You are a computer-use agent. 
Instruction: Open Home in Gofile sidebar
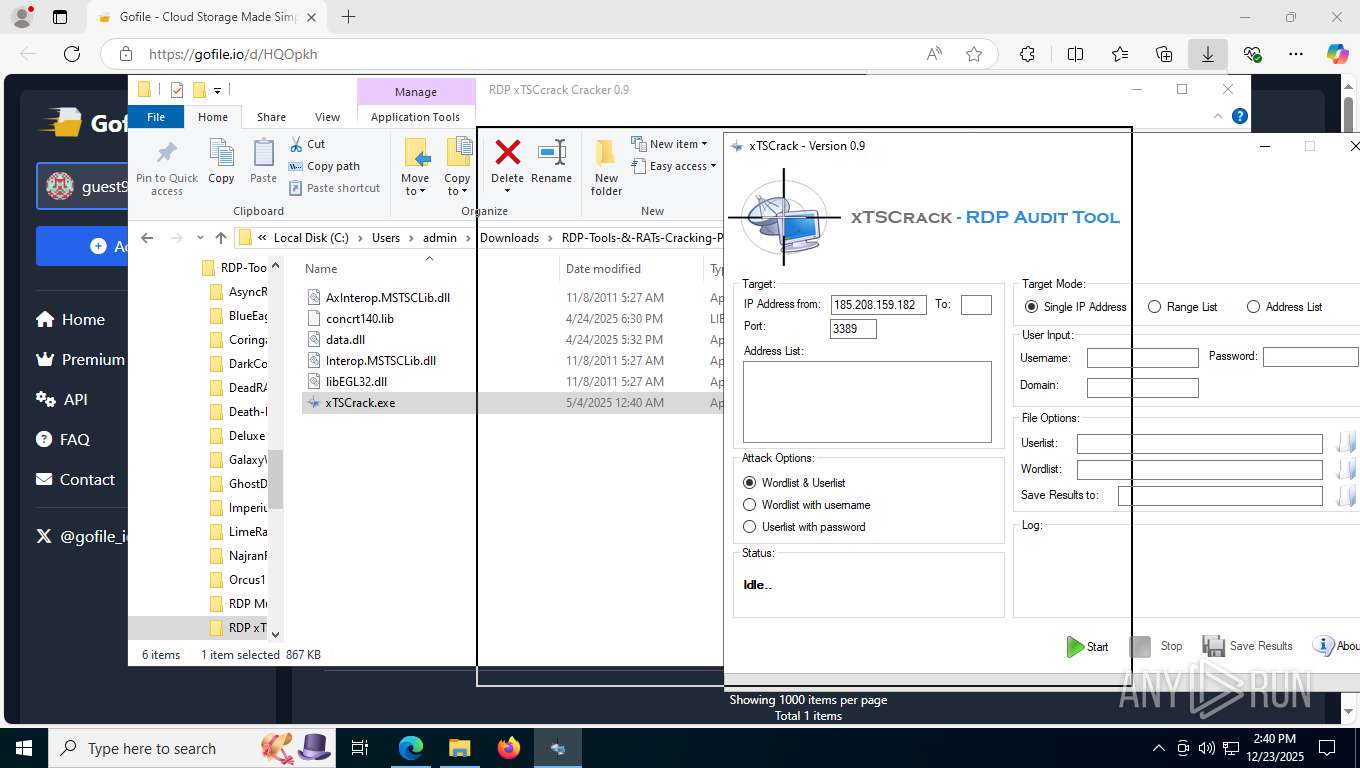click(70, 320)
